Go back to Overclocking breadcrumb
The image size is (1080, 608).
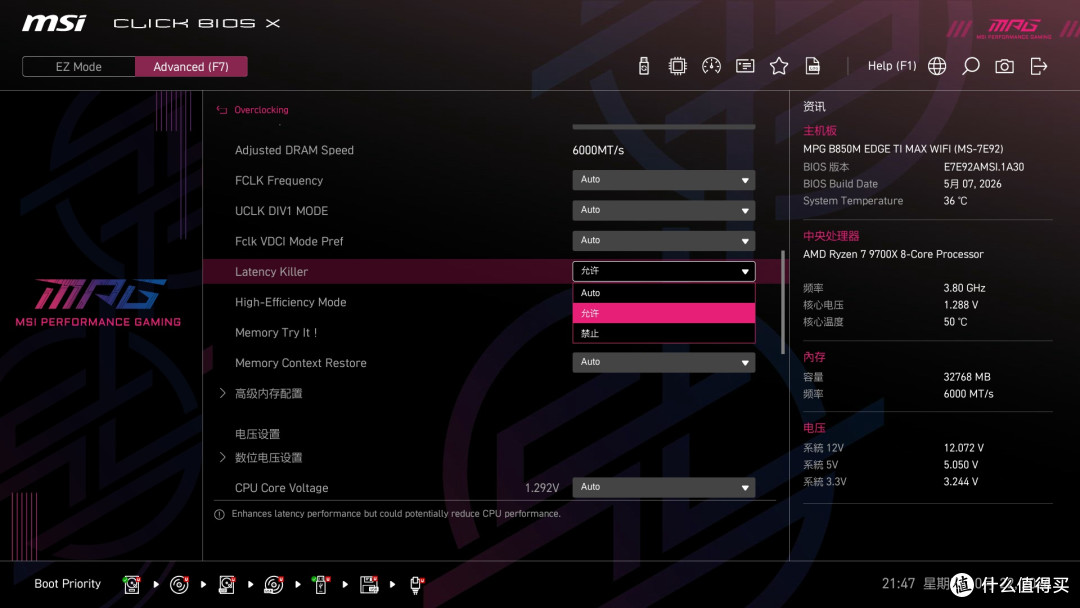[261, 109]
